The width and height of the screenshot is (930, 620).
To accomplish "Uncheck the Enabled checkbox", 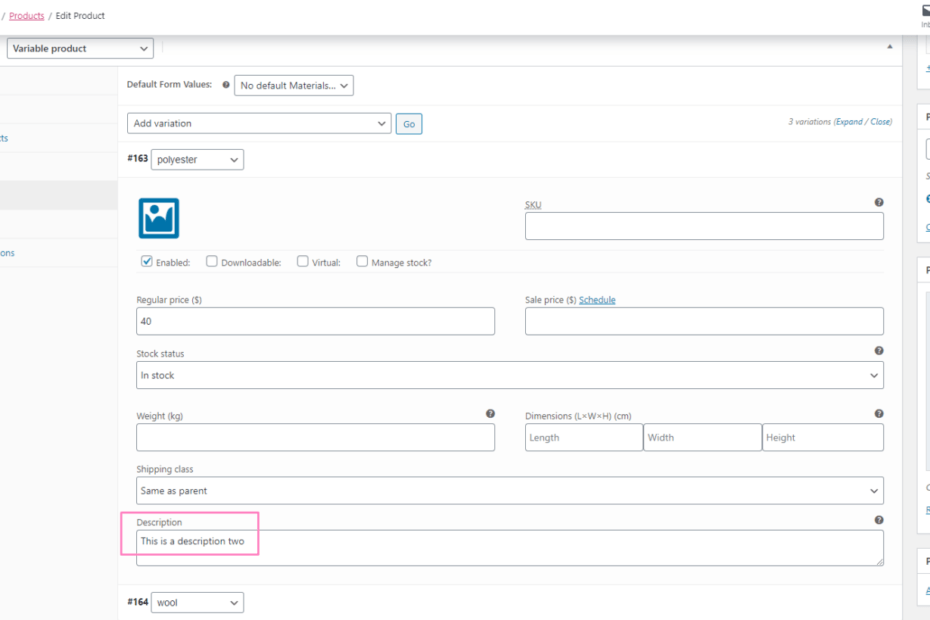I will click(147, 262).
